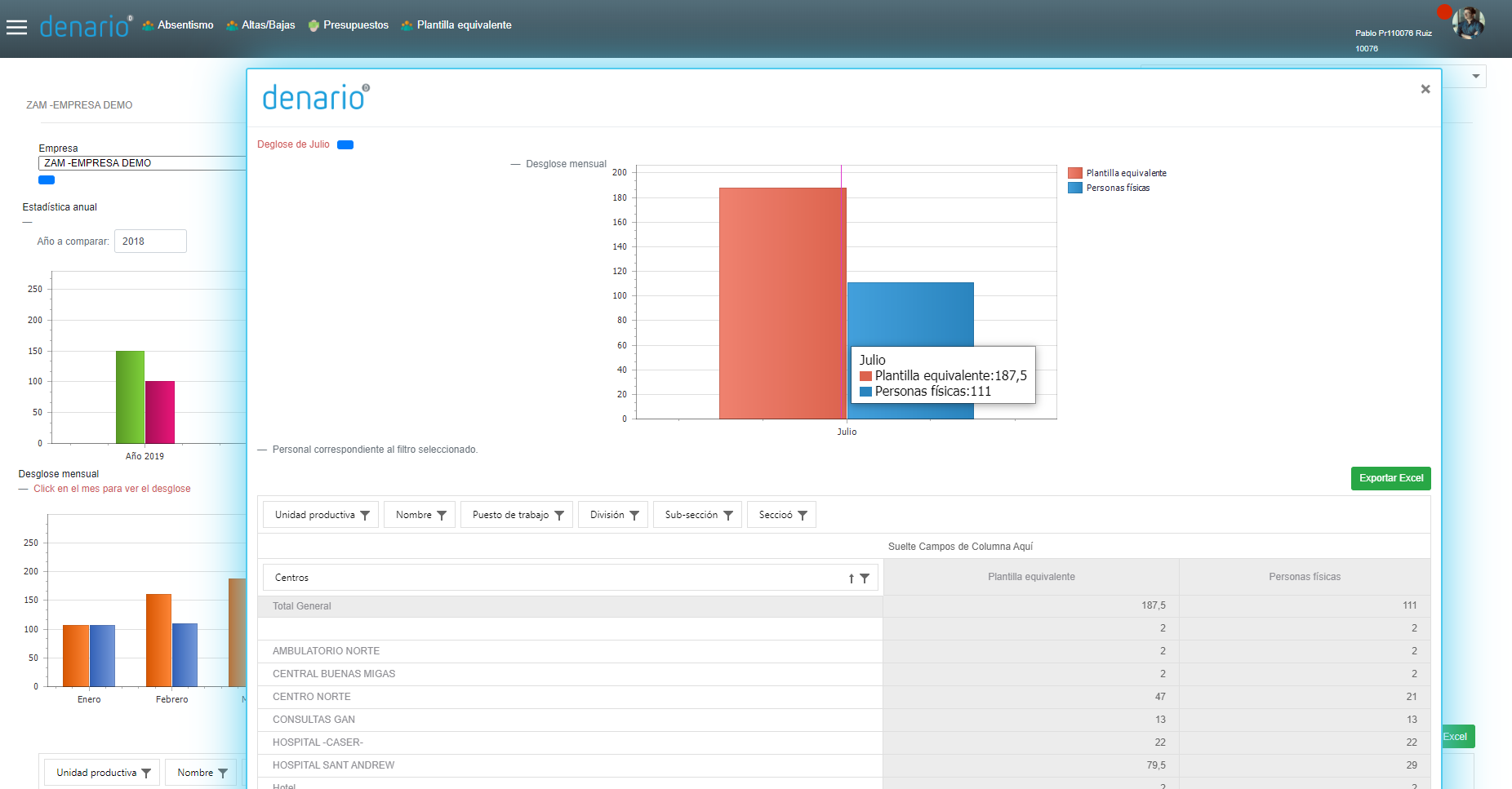The image size is (1512, 789).
Task: Open the Altas/Bajas menu
Action: (x=260, y=25)
